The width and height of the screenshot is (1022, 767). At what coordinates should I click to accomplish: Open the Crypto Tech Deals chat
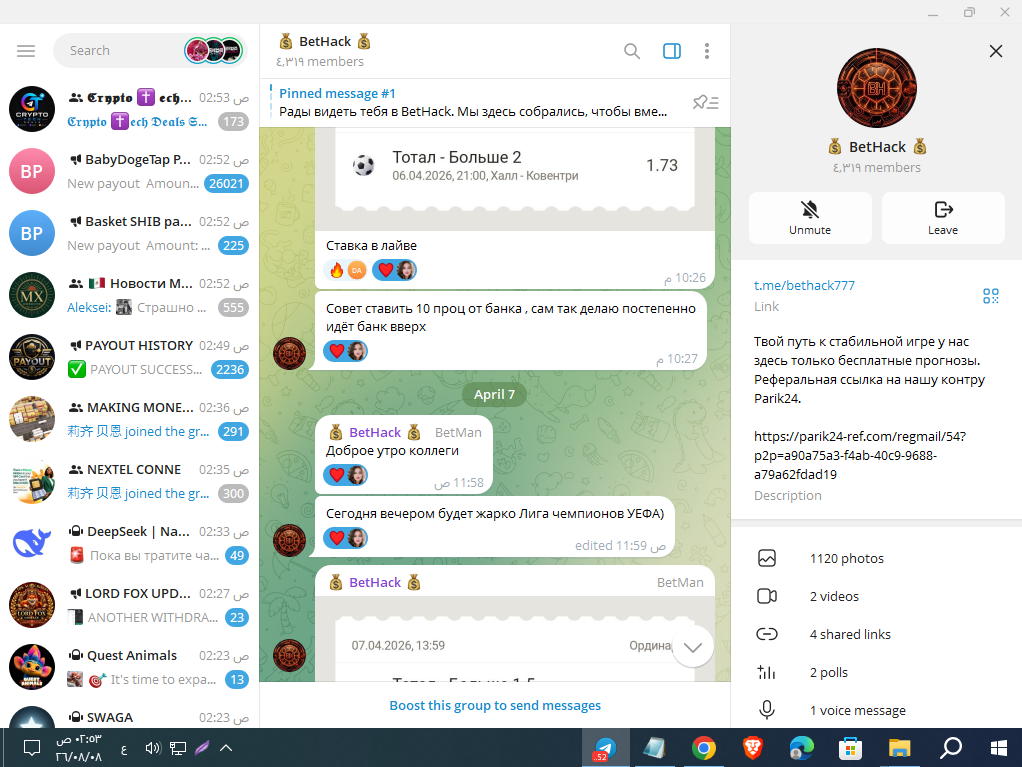tap(129, 109)
